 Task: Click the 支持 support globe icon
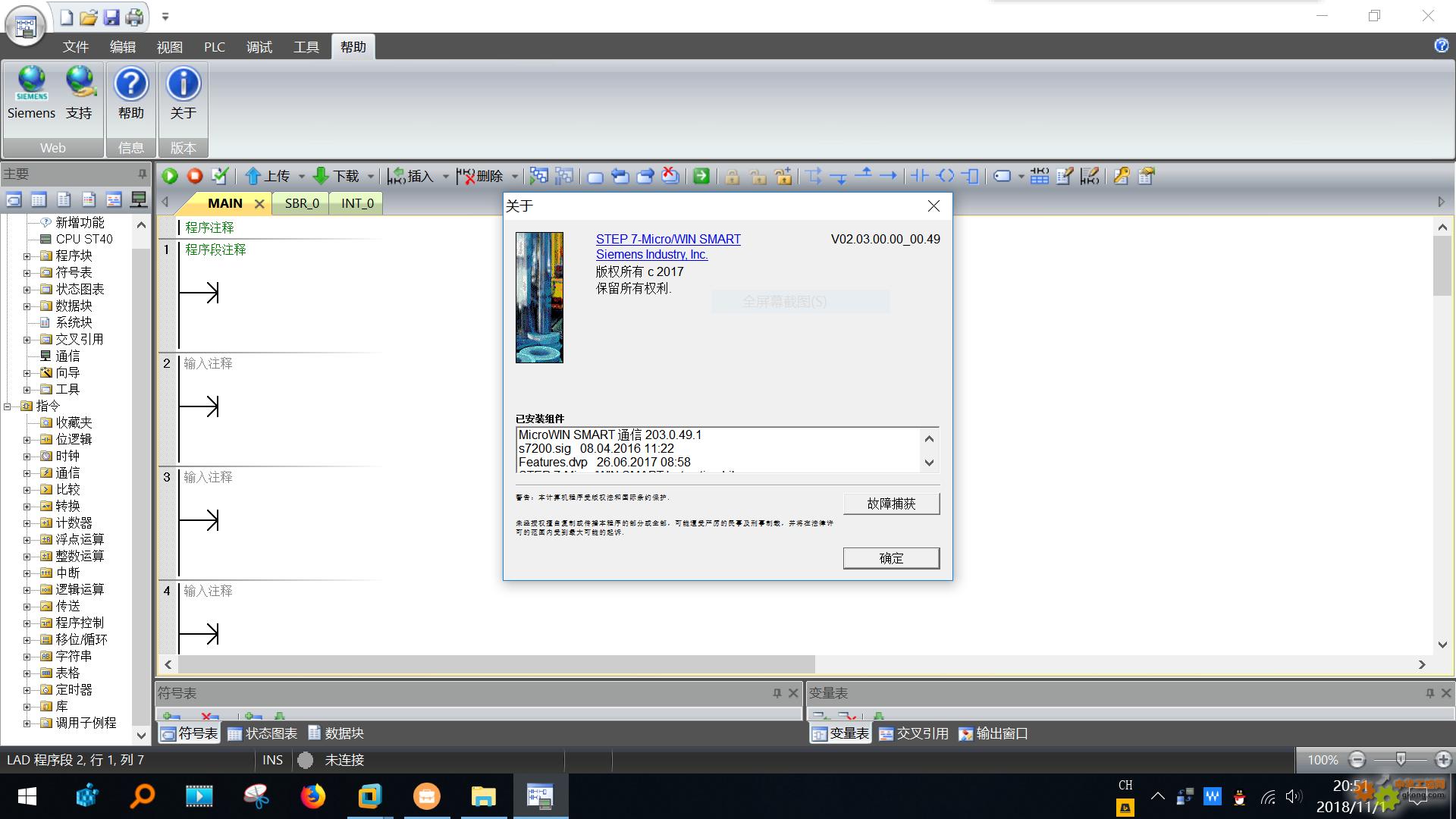click(80, 93)
